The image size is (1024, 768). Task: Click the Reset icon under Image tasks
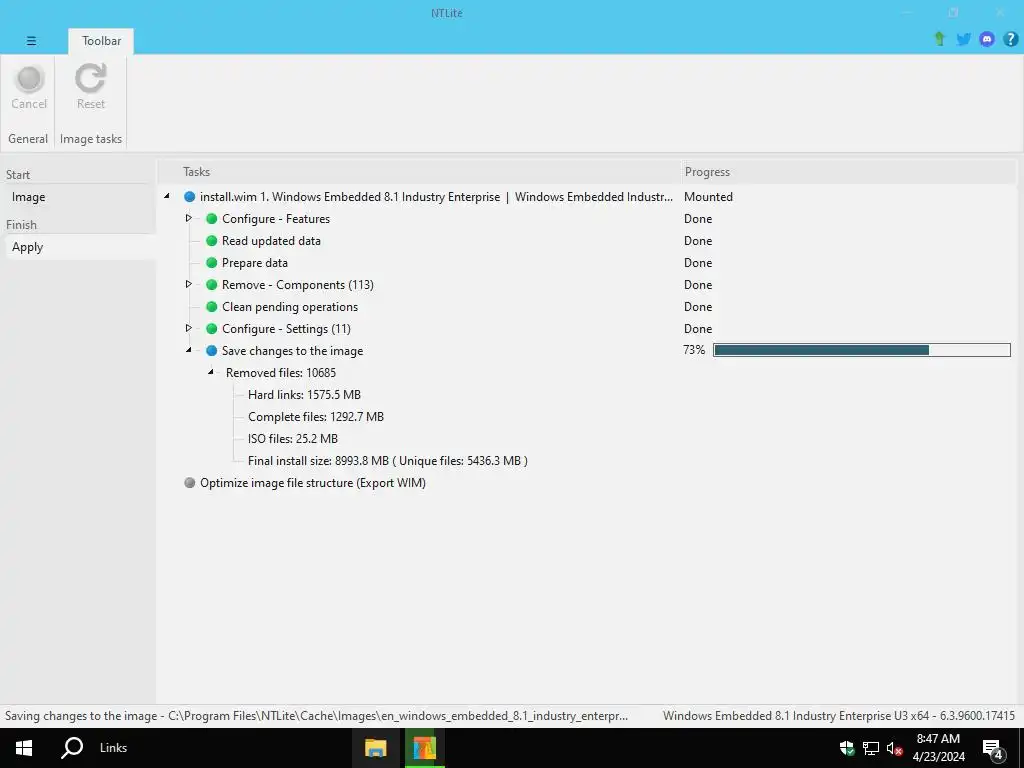pos(90,78)
